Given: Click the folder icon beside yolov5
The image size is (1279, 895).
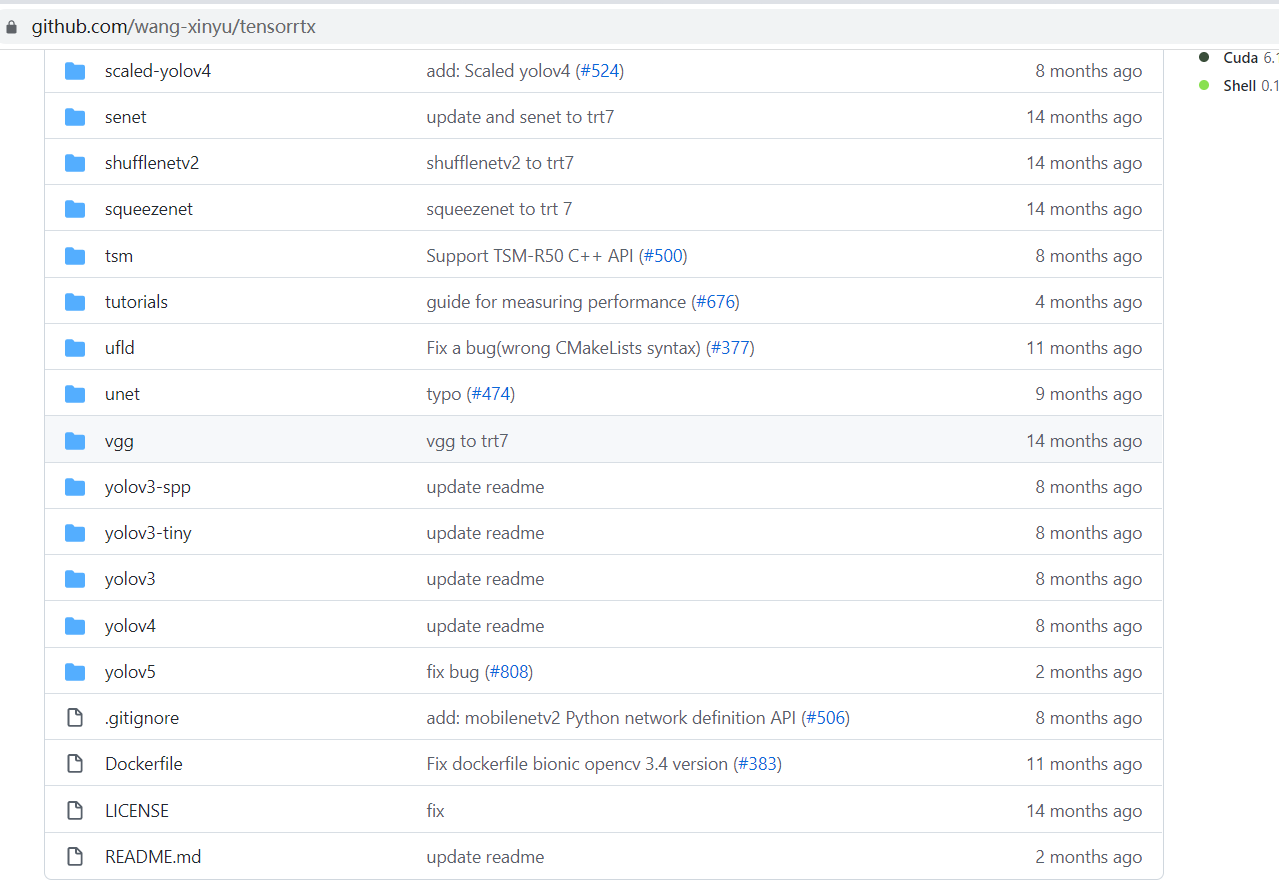Looking at the screenshot, I should [75, 672].
